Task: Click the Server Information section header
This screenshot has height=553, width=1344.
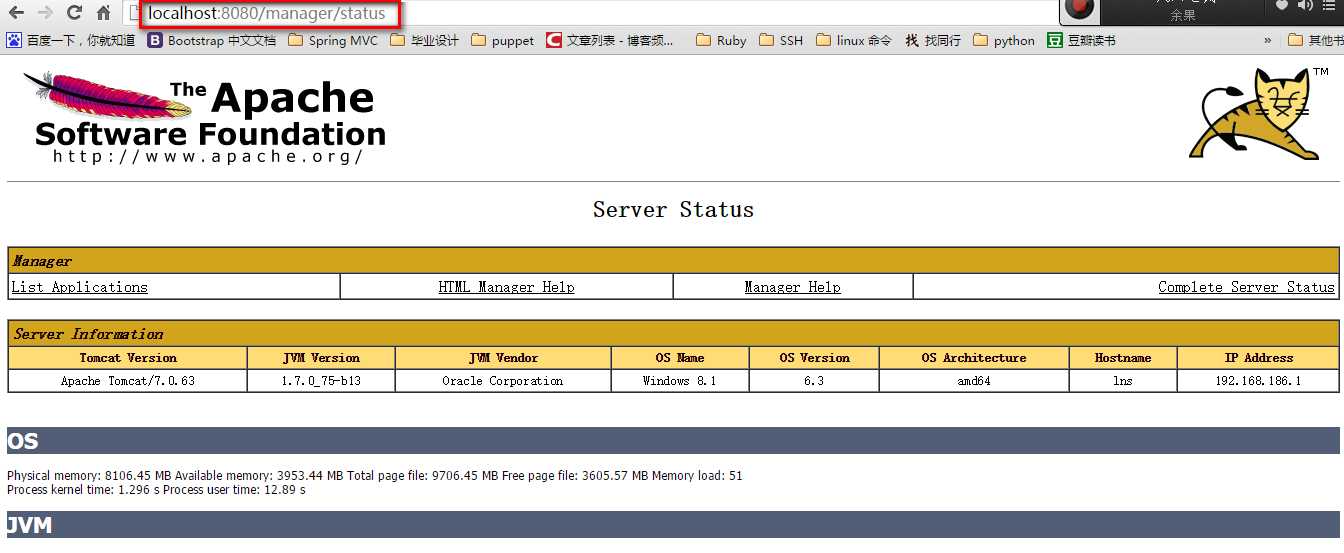Action: coord(673,334)
